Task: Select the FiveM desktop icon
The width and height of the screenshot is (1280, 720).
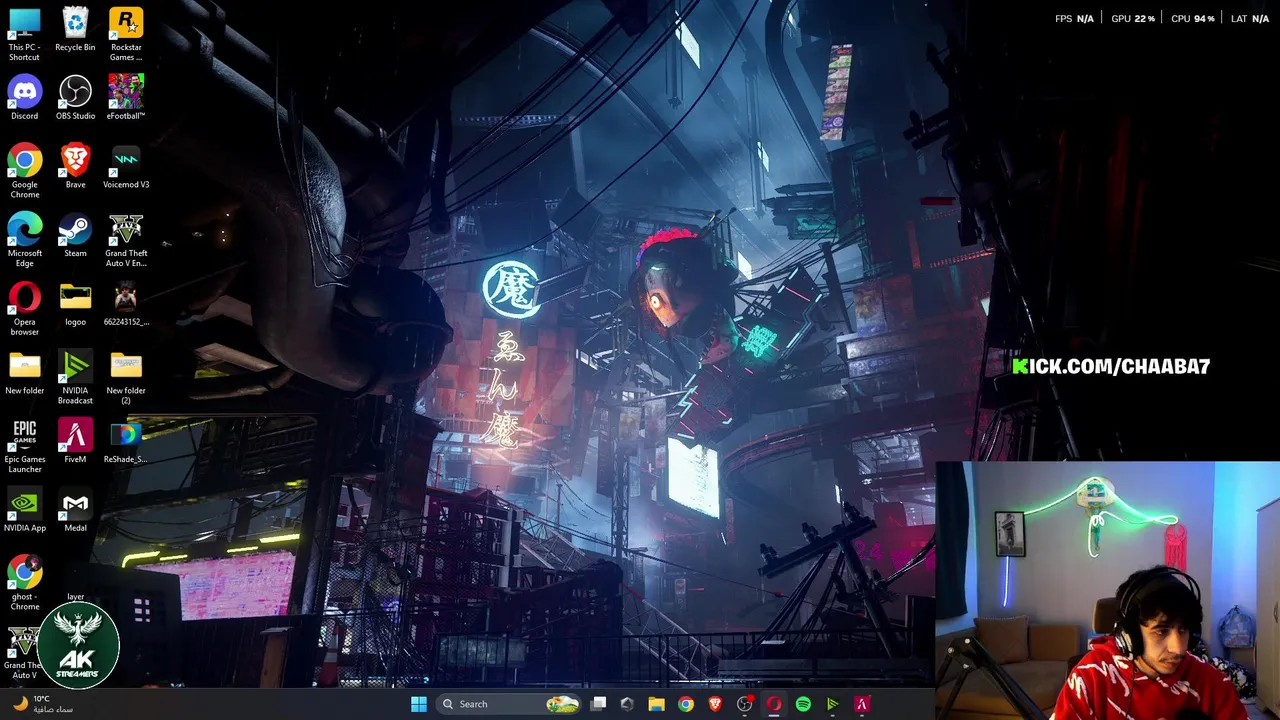Action: point(75,441)
